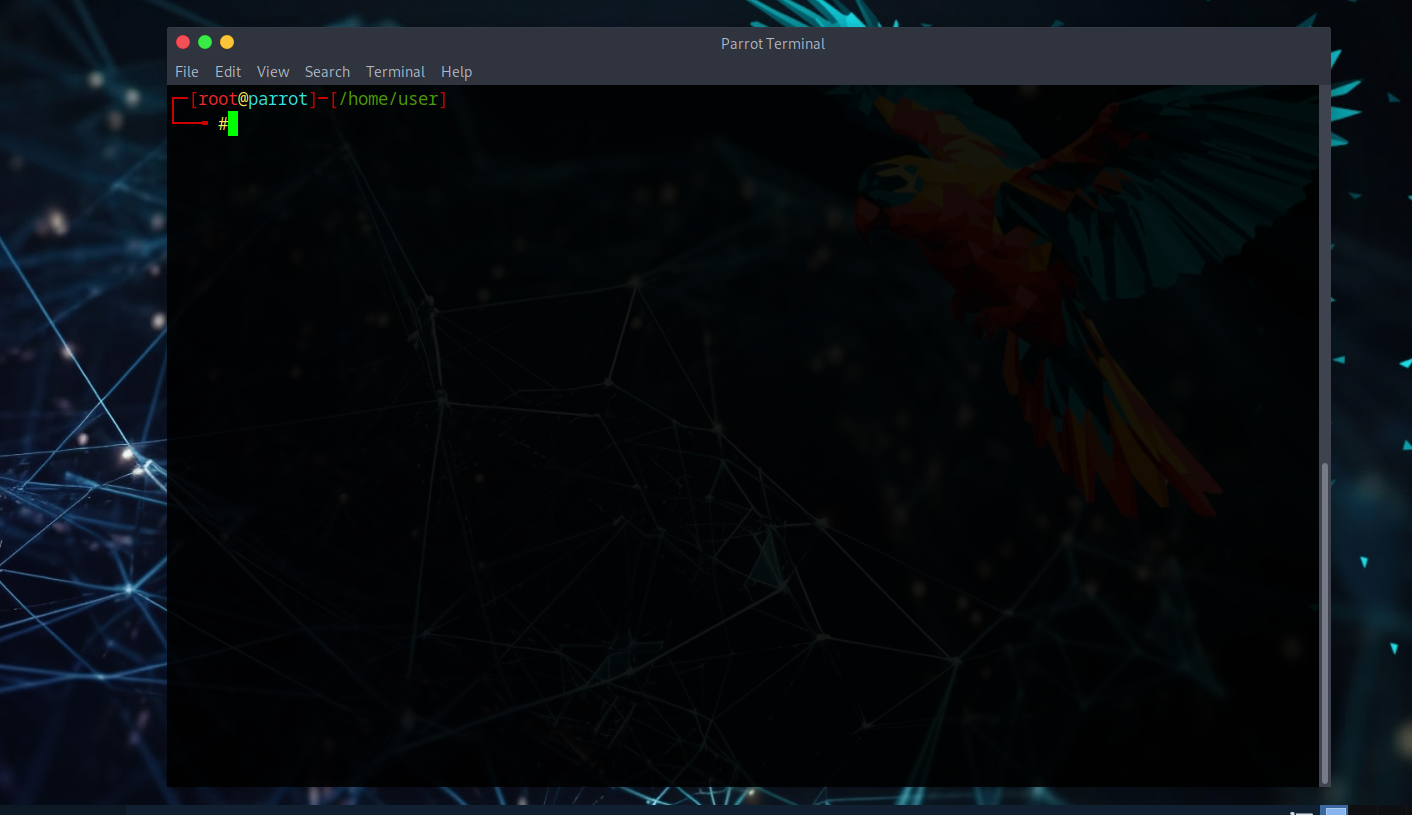1412x815 pixels.
Task: Close the Parrot Terminal with red button
Action: click(182, 42)
